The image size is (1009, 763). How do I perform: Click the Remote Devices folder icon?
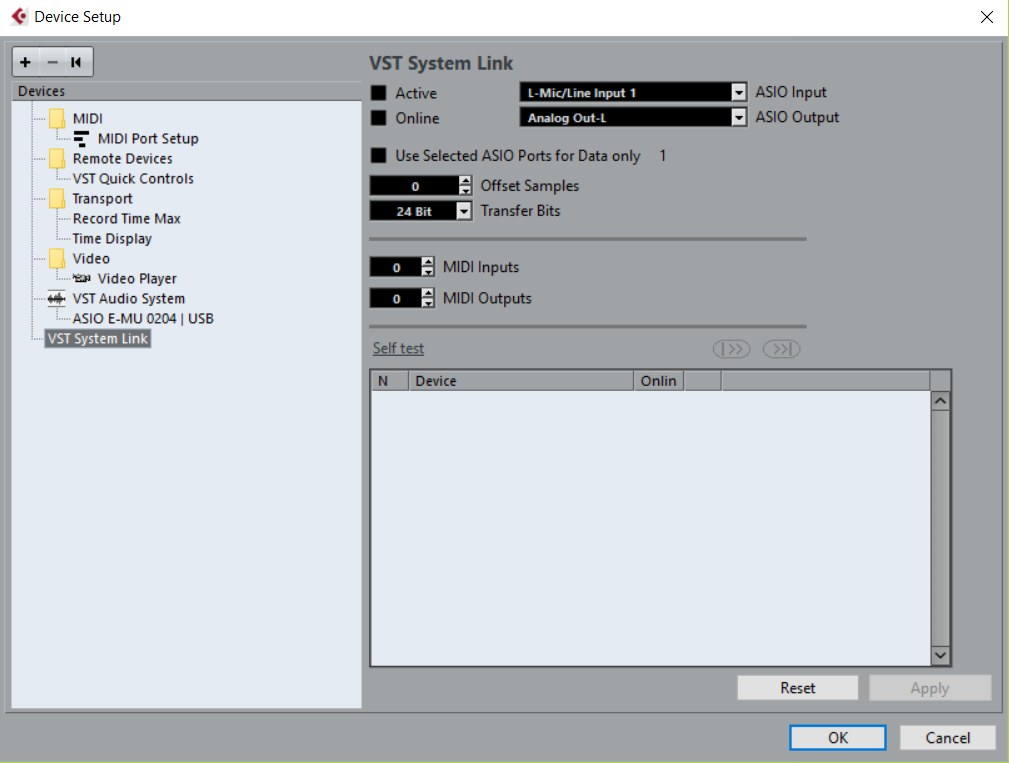[57, 158]
